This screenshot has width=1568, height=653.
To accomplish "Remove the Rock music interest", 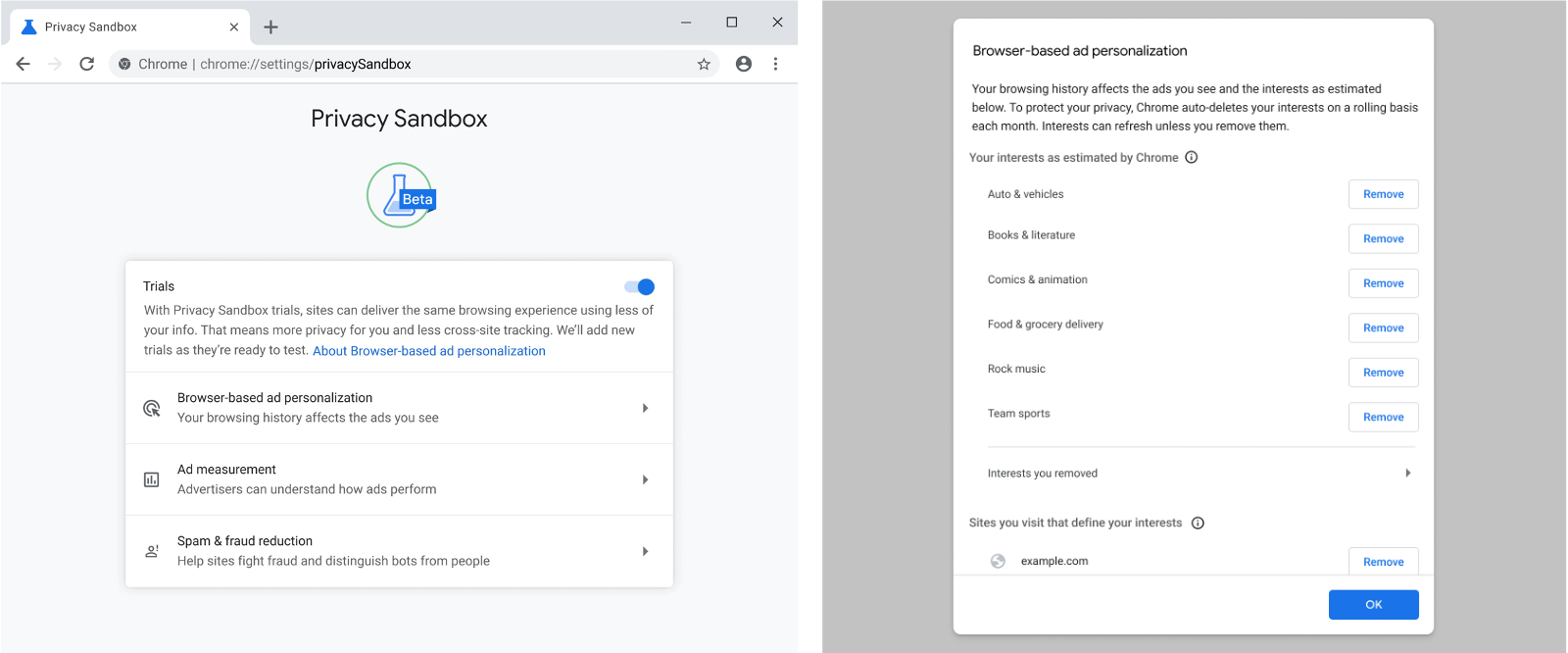I will pos(1383,373).
